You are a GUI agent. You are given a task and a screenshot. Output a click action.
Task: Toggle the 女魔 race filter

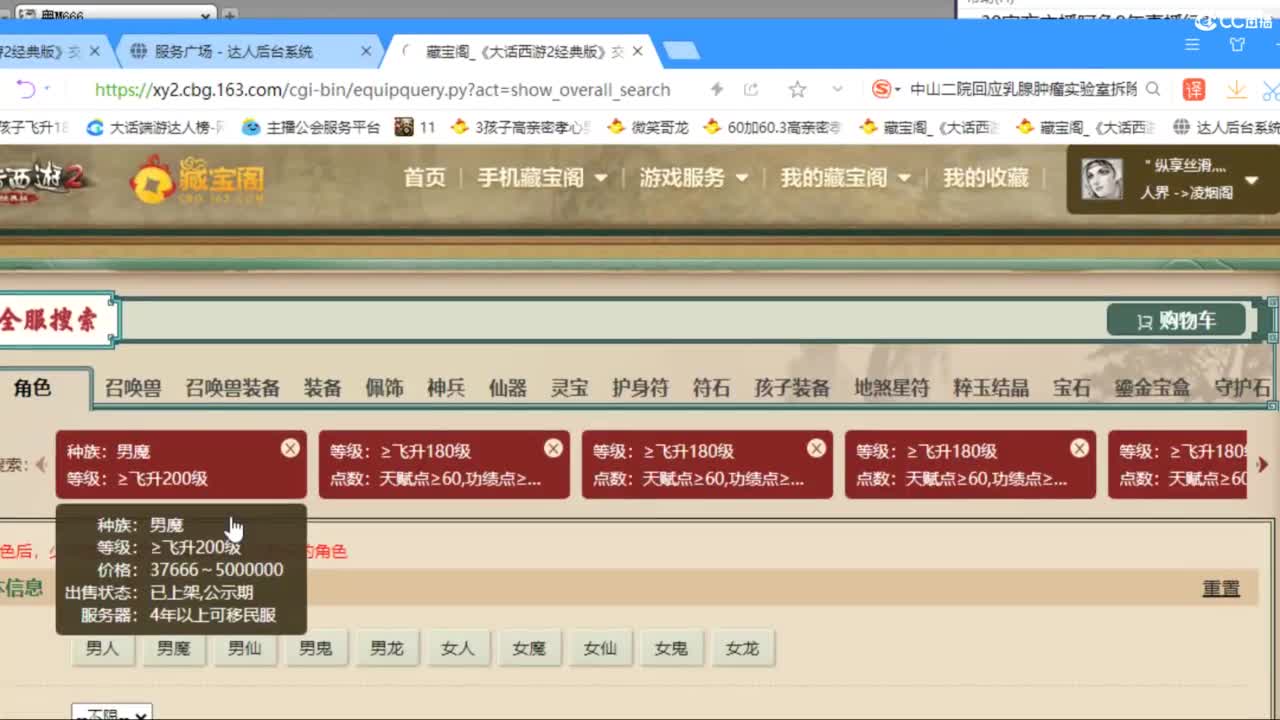529,648
